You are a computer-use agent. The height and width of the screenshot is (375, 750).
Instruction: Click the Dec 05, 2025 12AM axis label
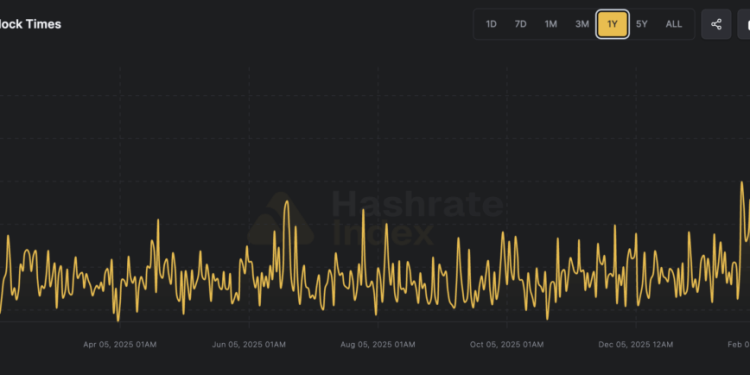[636, 344]
